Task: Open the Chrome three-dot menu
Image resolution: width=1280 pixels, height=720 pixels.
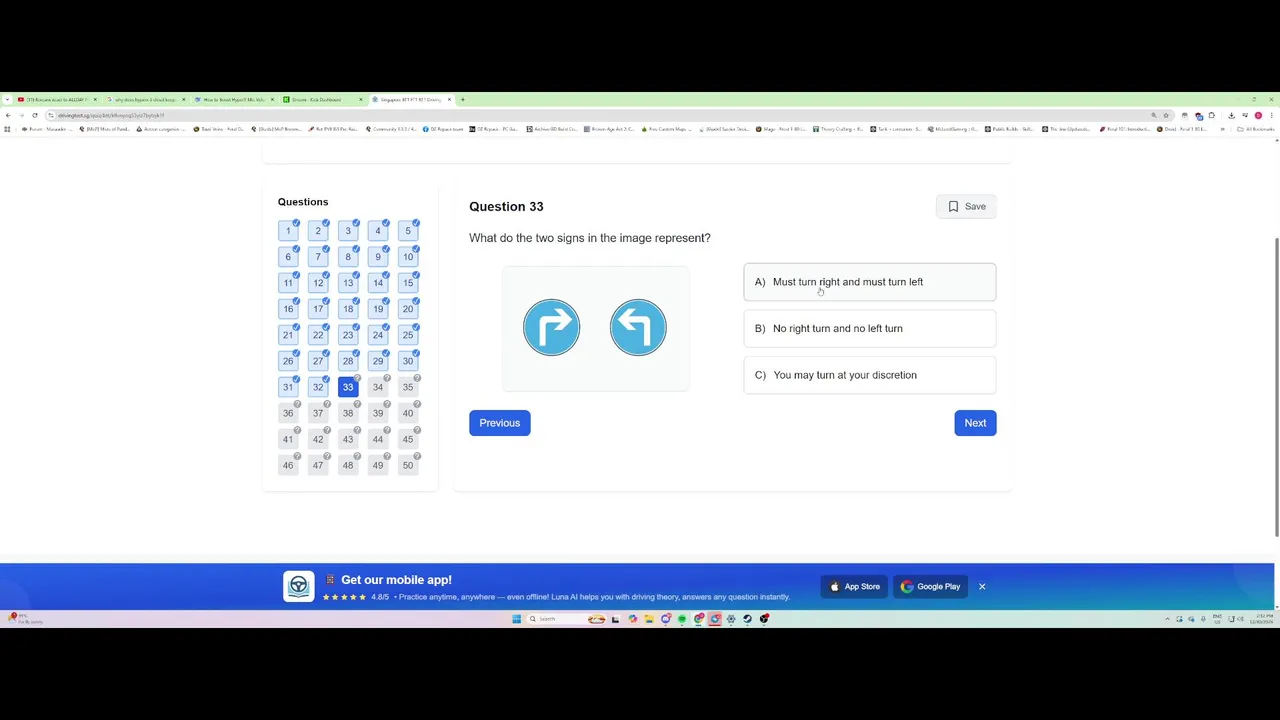Action: point(1271,115)
